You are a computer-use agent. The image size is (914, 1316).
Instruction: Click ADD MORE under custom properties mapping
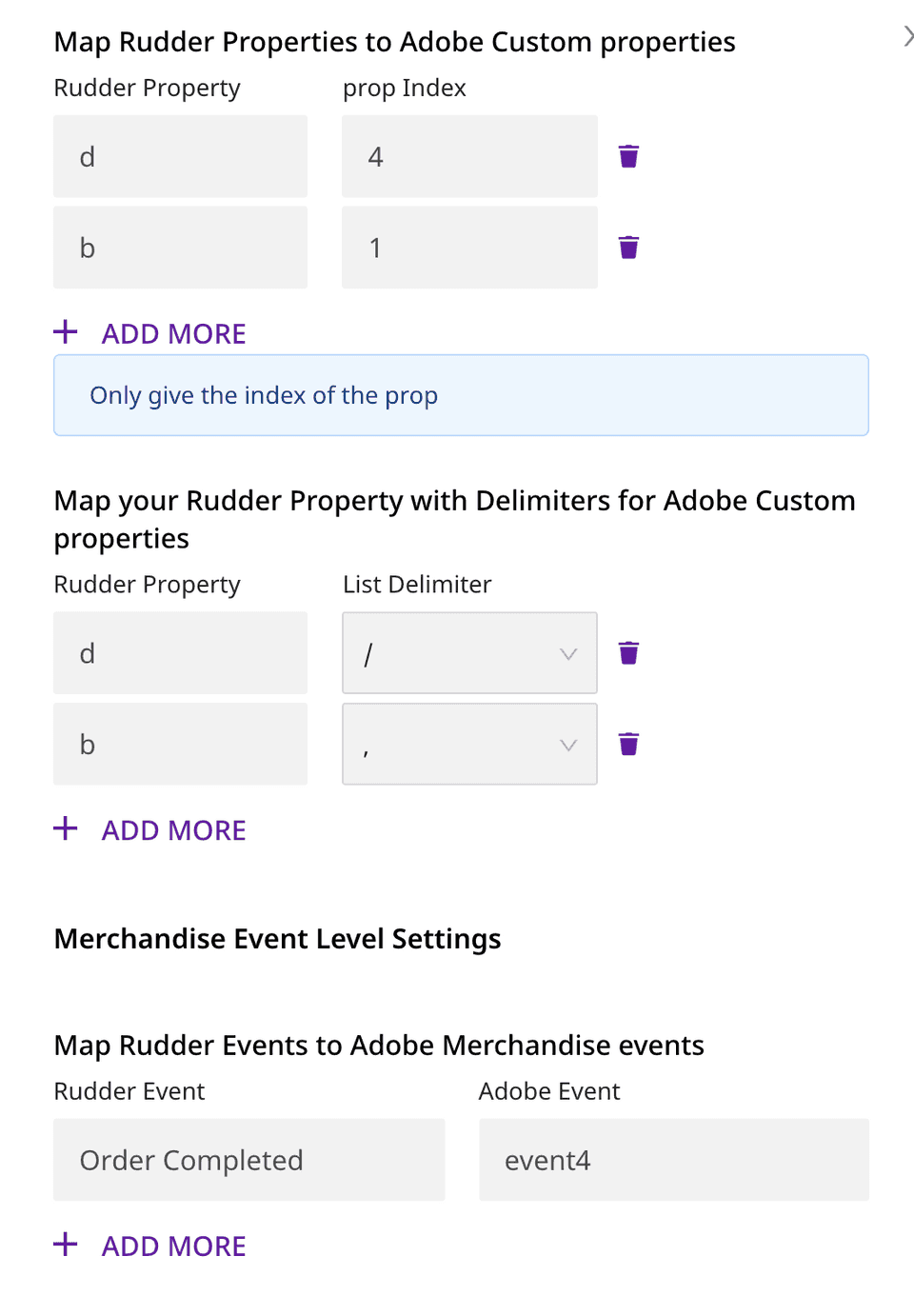pos(173,334)
